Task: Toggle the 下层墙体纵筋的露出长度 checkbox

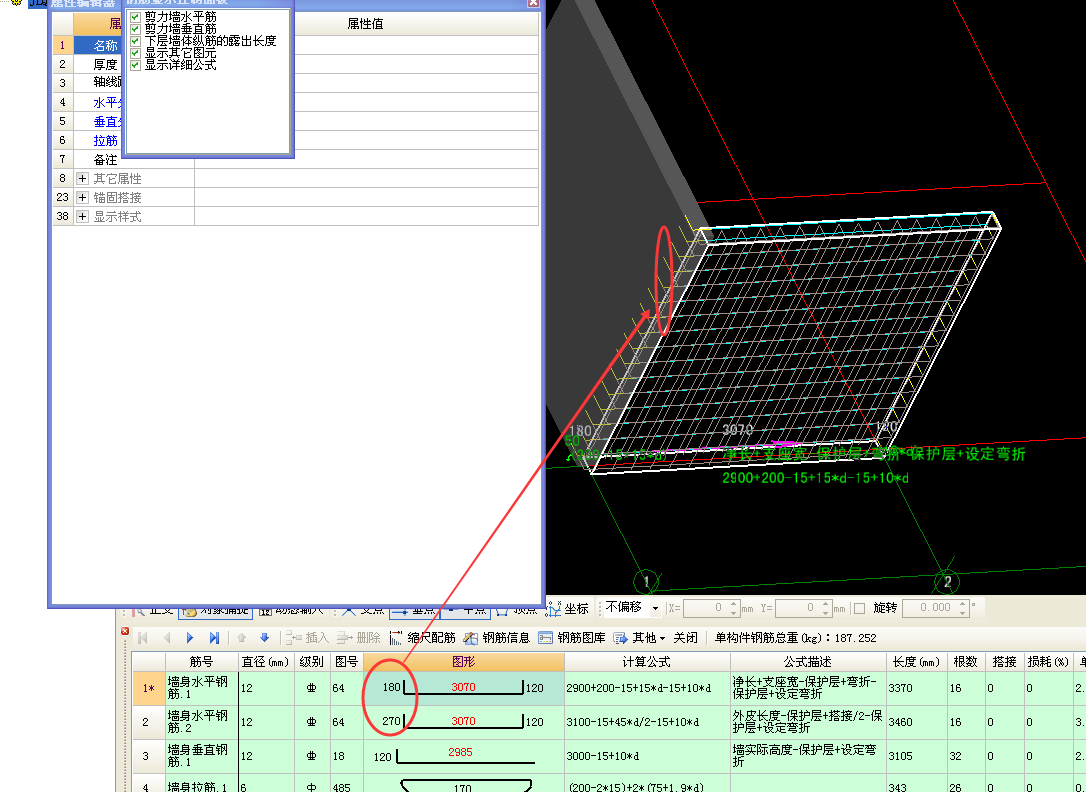Action: pyautogui.click(x=136, y=41)
